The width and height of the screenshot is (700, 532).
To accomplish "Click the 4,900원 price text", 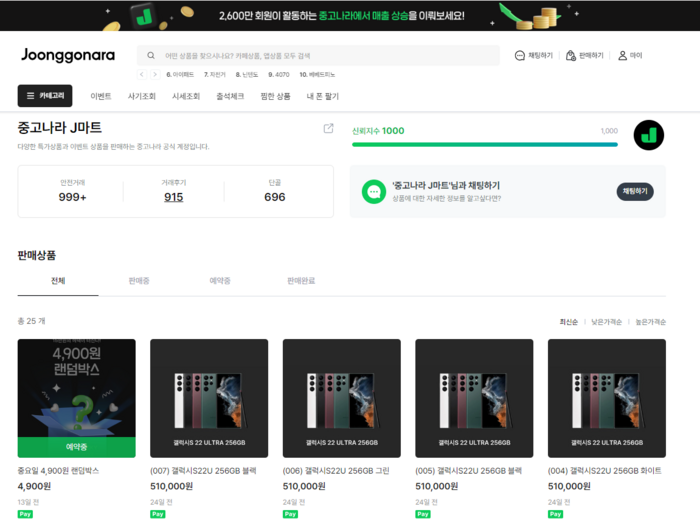I will 34,486.
